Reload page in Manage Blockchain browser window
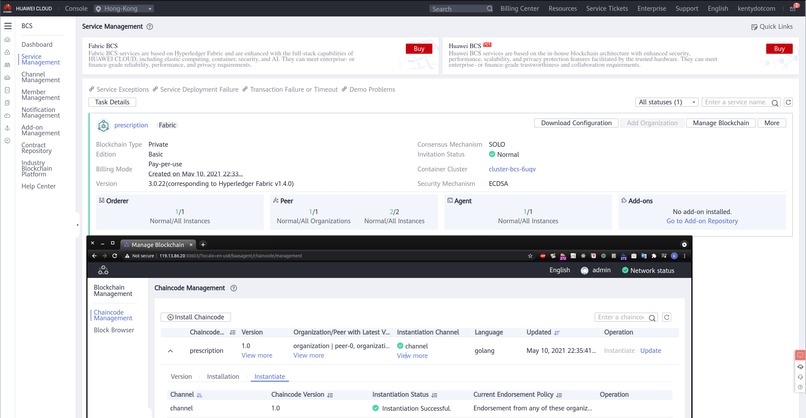 click(x=115, y=256)
